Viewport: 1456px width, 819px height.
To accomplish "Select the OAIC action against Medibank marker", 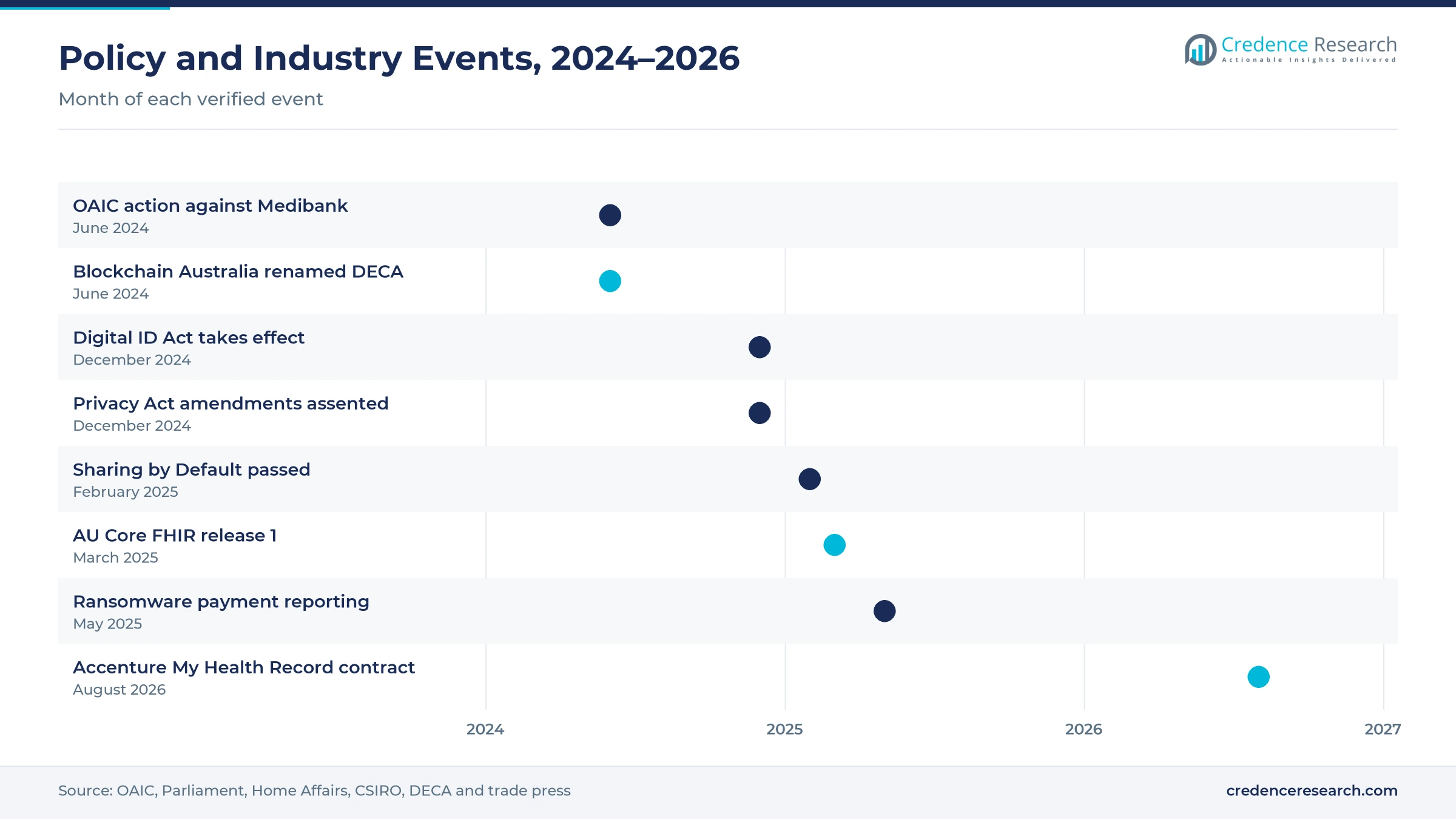I will 610,215.
